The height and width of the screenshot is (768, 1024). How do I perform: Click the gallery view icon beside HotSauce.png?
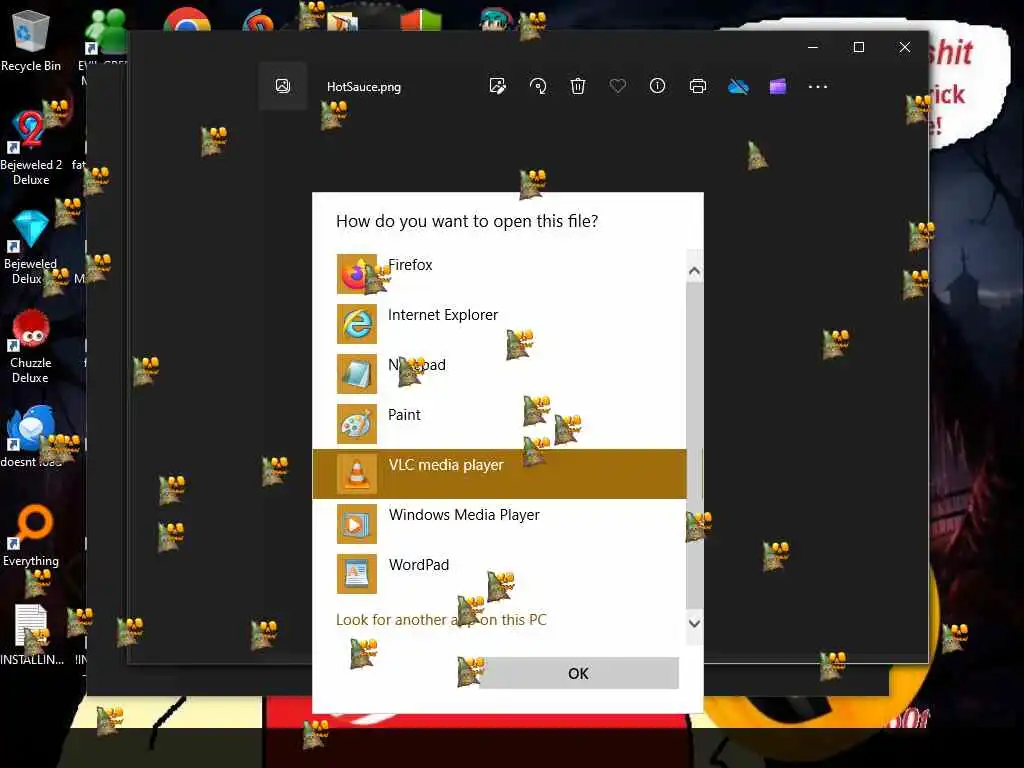pos(283,86)
